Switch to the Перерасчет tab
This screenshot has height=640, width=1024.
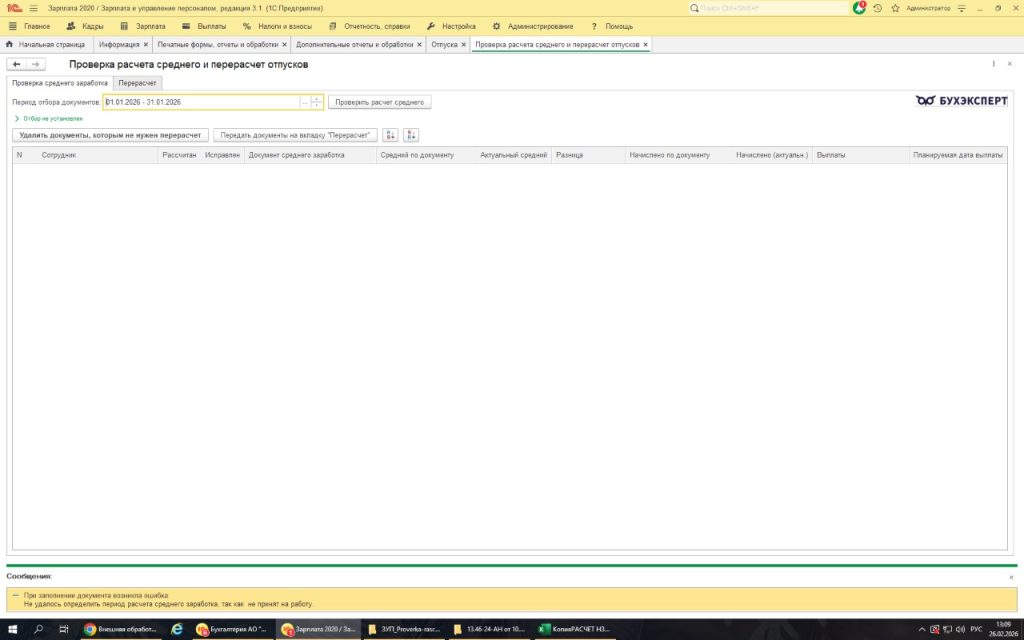click(x=137, y=83)
